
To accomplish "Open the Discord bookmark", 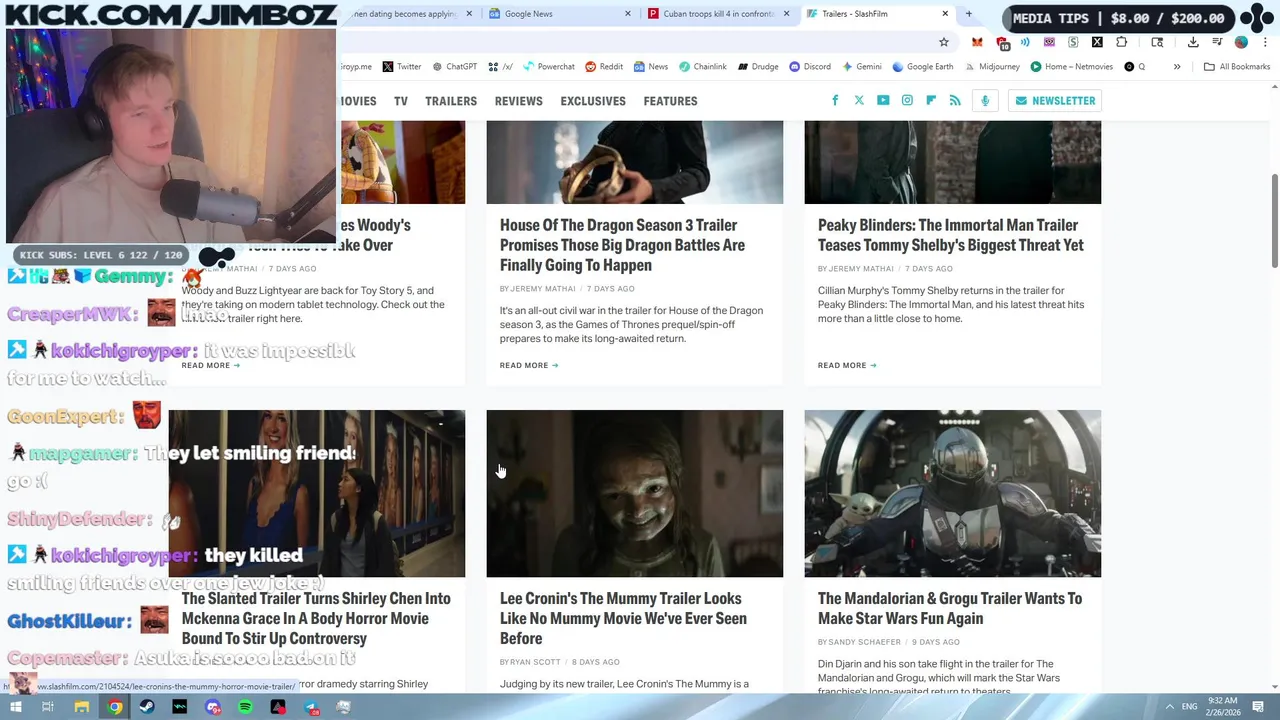I will click(810, 67).
